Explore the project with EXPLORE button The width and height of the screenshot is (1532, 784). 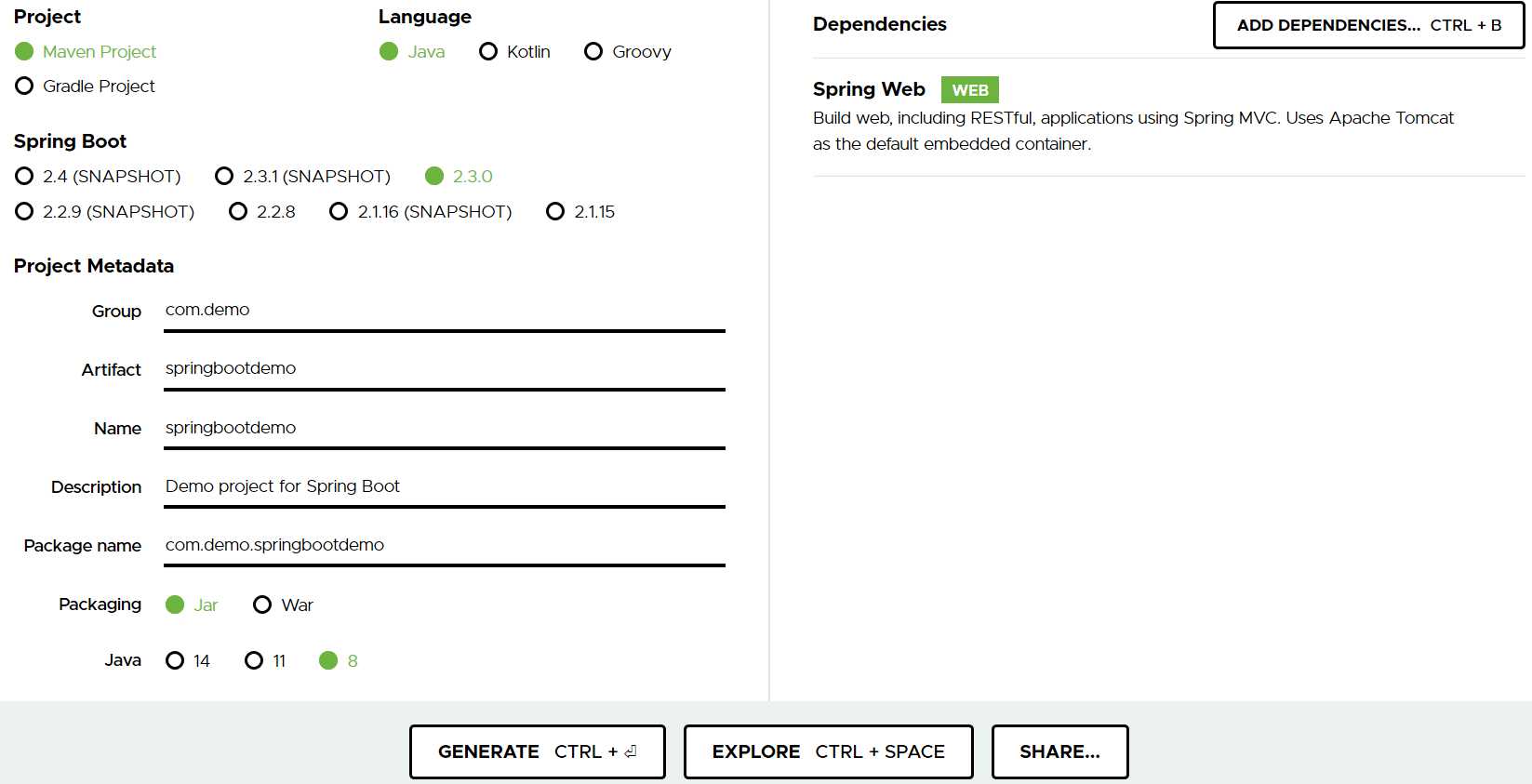point(829,751)
